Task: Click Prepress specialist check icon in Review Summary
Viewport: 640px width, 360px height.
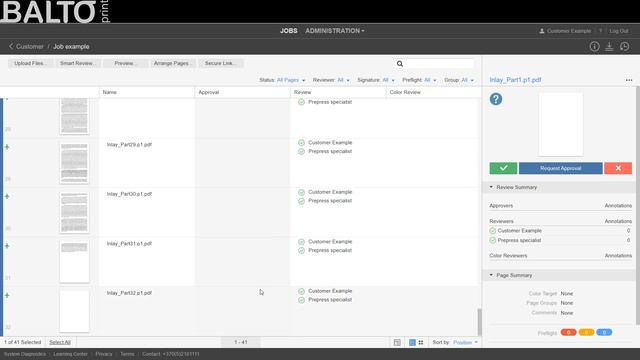Action: [x=493, y=240]
